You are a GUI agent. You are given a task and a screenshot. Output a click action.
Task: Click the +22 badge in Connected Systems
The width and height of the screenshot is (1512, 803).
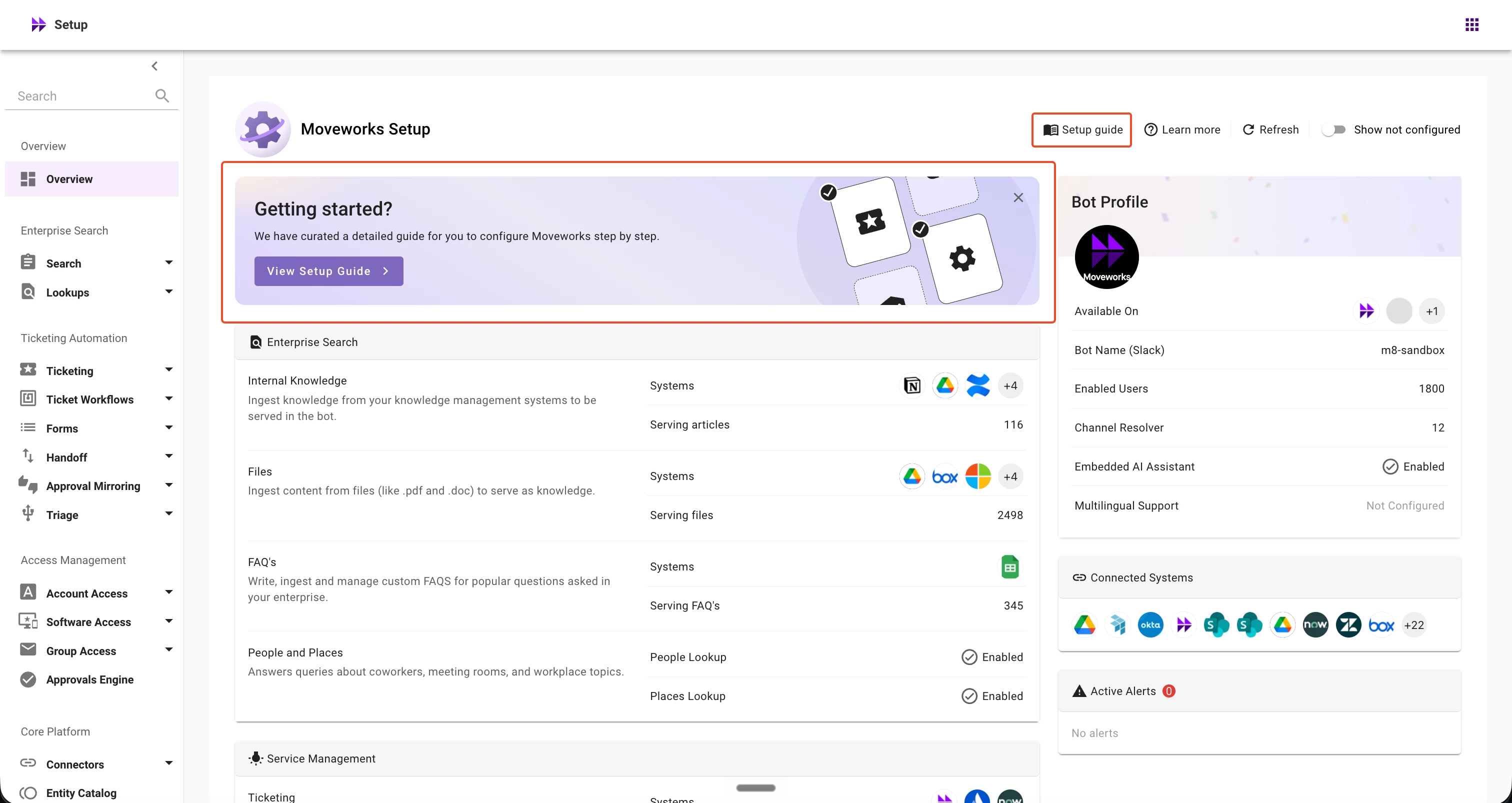1414,624
